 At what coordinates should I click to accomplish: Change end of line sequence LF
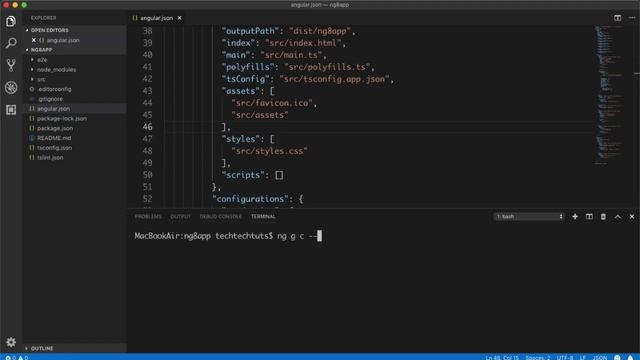[x=582, y=358]
